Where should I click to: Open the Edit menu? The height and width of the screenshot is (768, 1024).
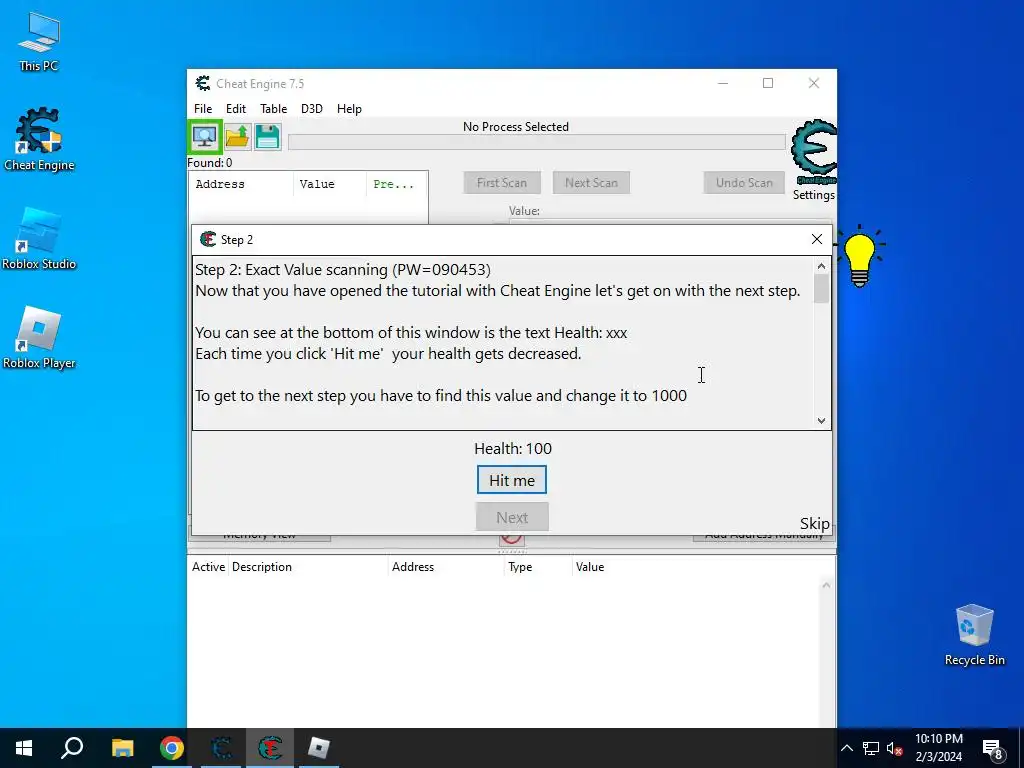[236, 108]
